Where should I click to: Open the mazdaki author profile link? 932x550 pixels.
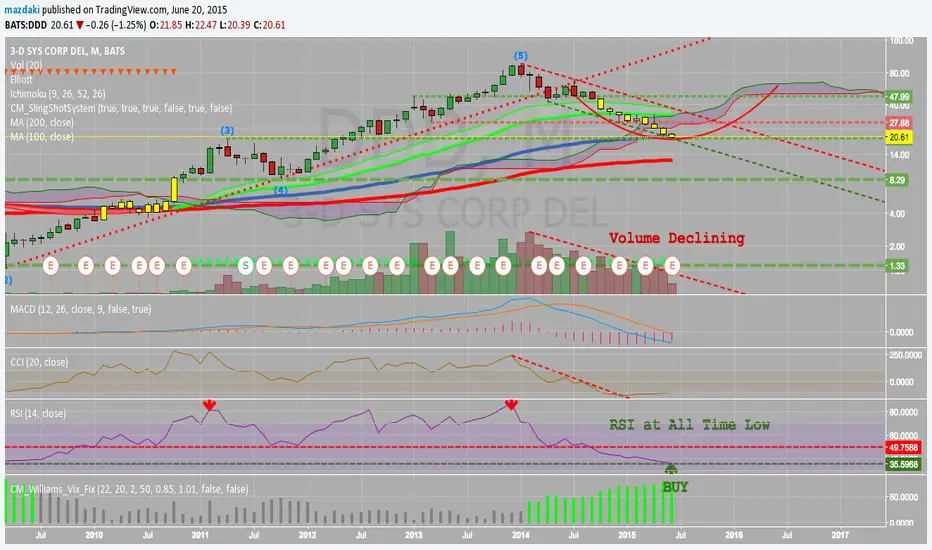coord(22,10)
